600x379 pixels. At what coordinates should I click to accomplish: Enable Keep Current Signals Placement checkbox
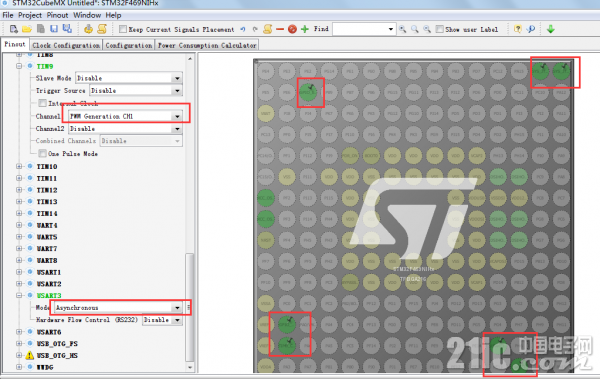[123, 29]
